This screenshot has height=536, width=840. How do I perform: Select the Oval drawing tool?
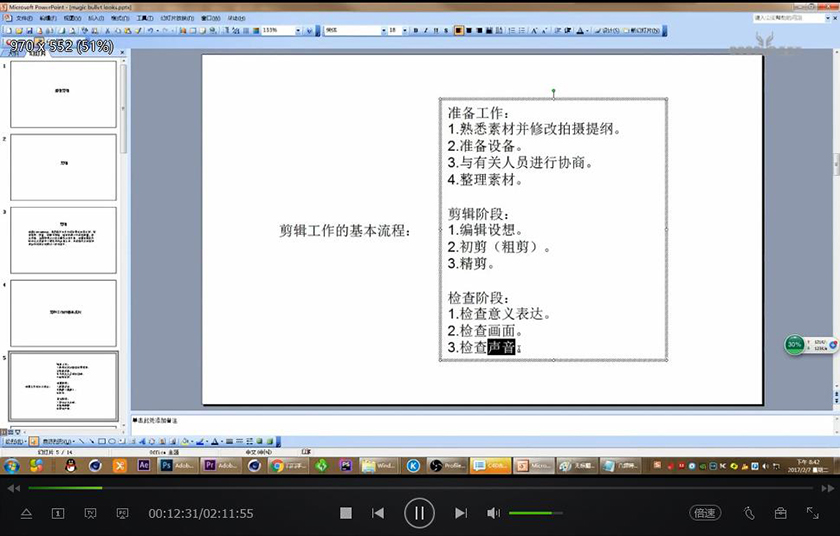112,441
